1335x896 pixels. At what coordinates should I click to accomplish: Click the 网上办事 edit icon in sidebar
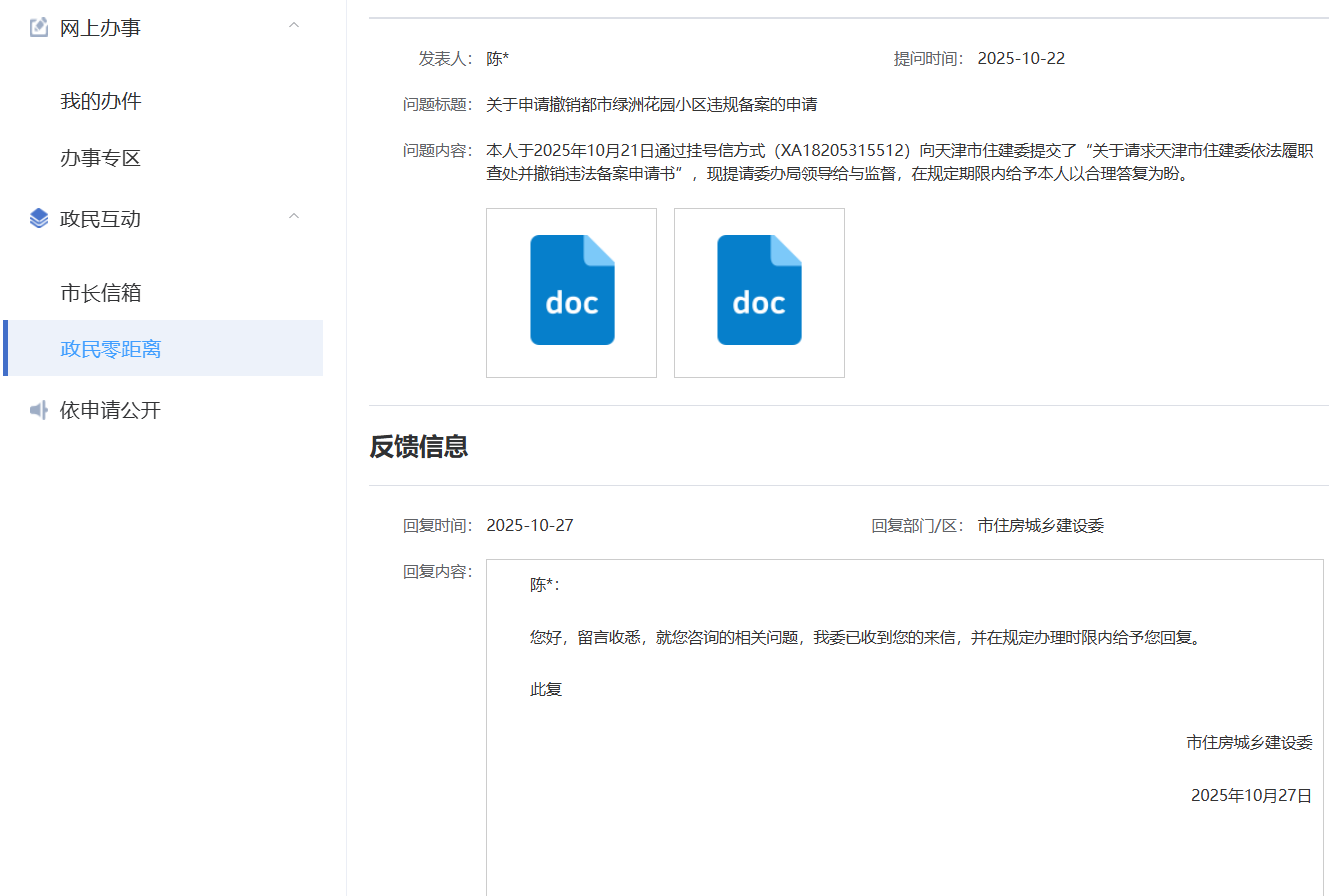point(39,28)
